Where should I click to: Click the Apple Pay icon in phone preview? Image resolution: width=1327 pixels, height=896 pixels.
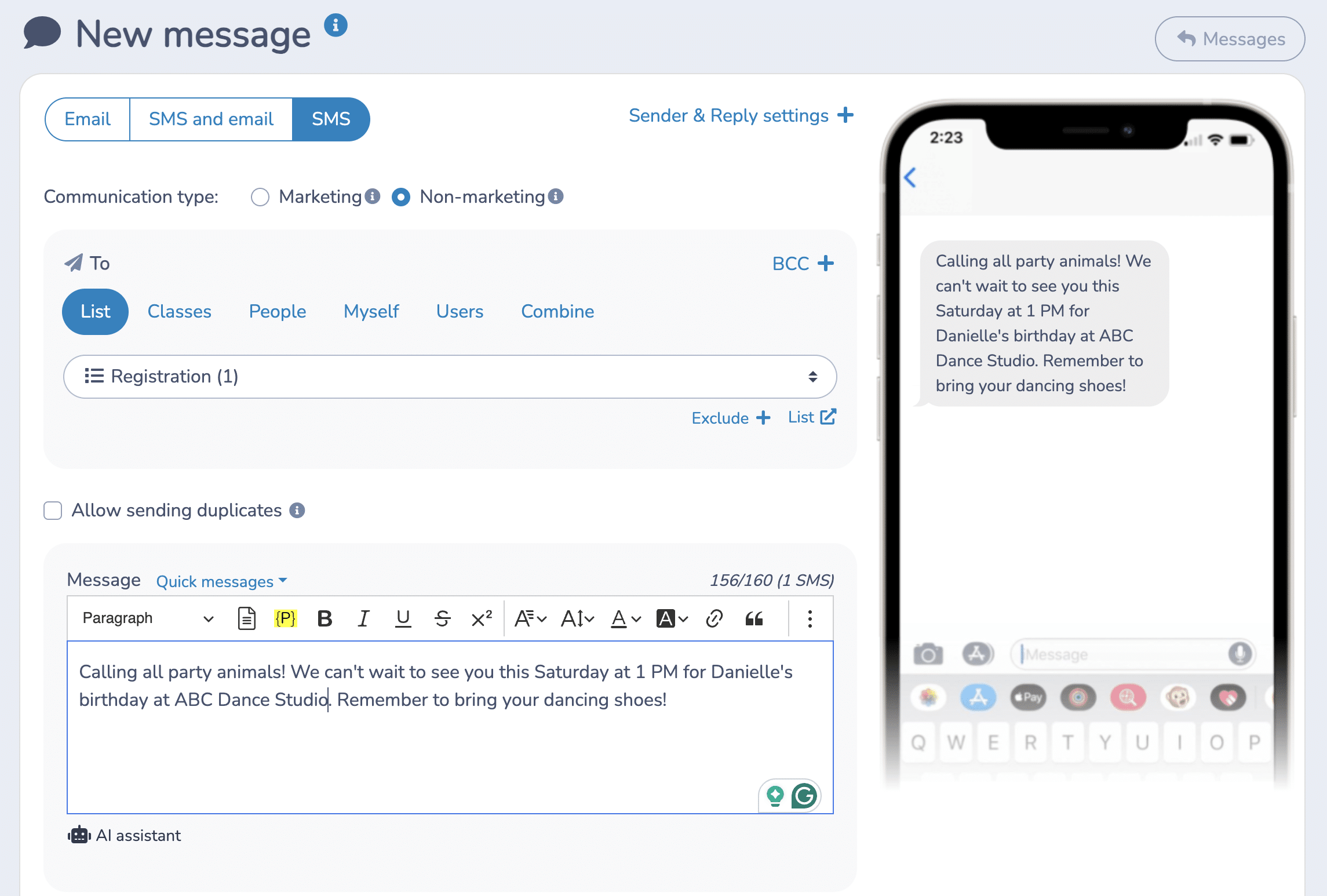click(x=1029, y=697)
